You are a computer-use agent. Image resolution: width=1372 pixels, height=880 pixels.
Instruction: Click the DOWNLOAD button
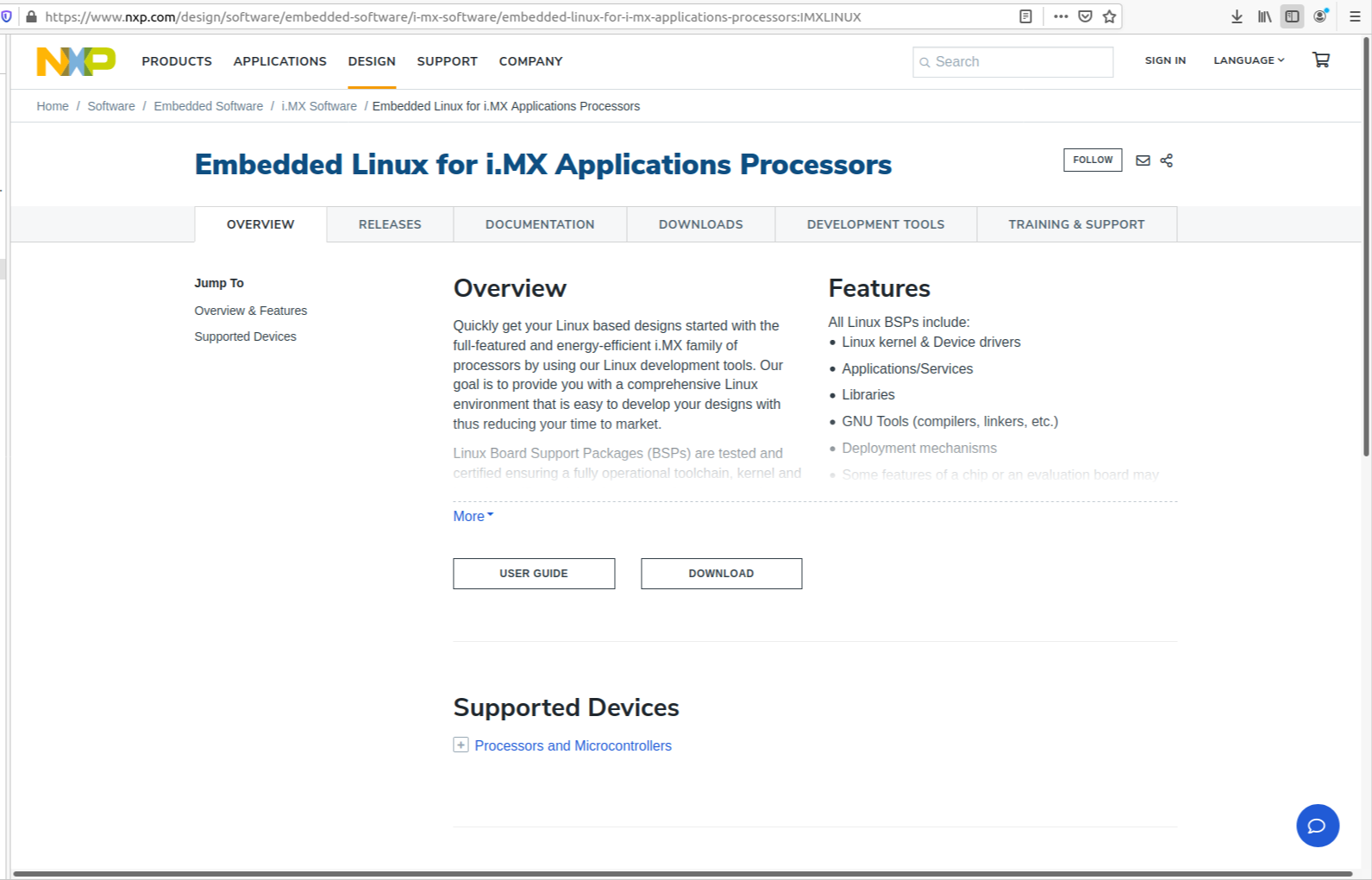click(x=721, y=574)
